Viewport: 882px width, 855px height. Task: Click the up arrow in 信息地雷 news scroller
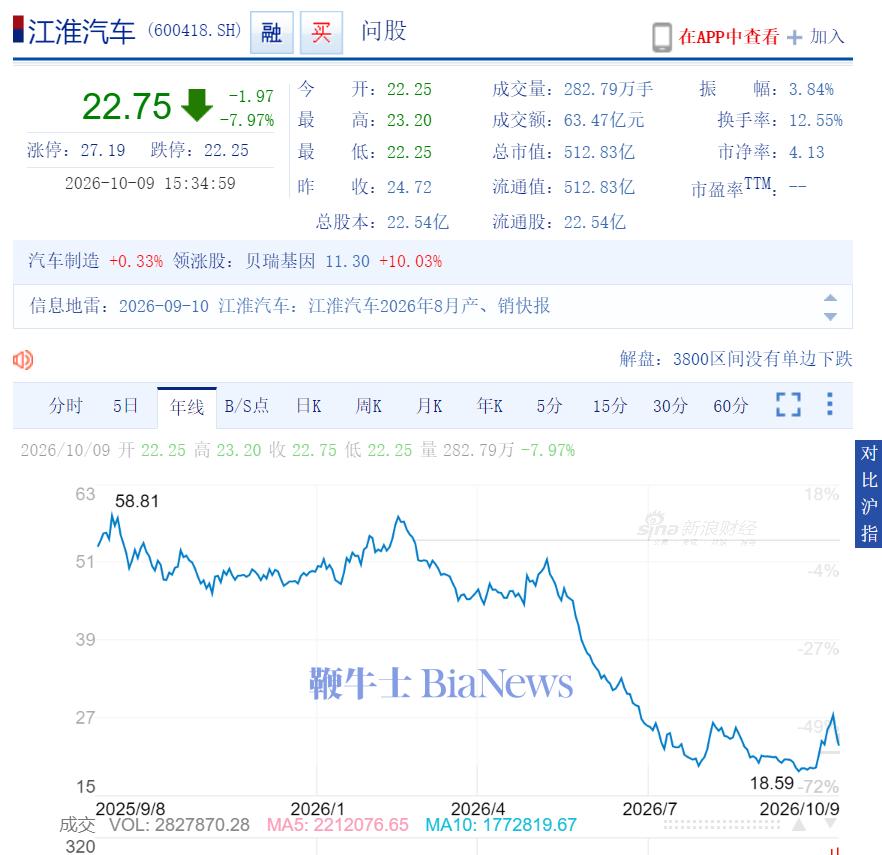click(830, 298)
